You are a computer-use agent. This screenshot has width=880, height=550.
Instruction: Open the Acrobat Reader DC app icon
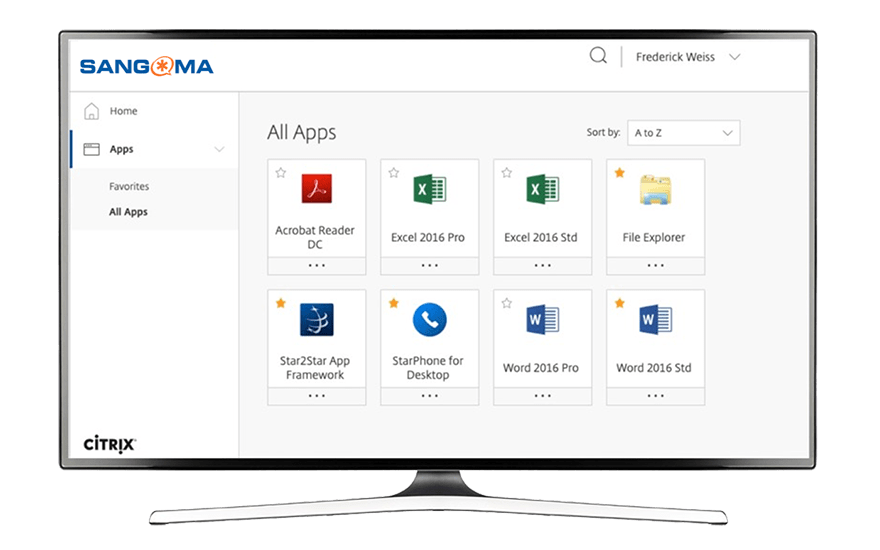317,189
